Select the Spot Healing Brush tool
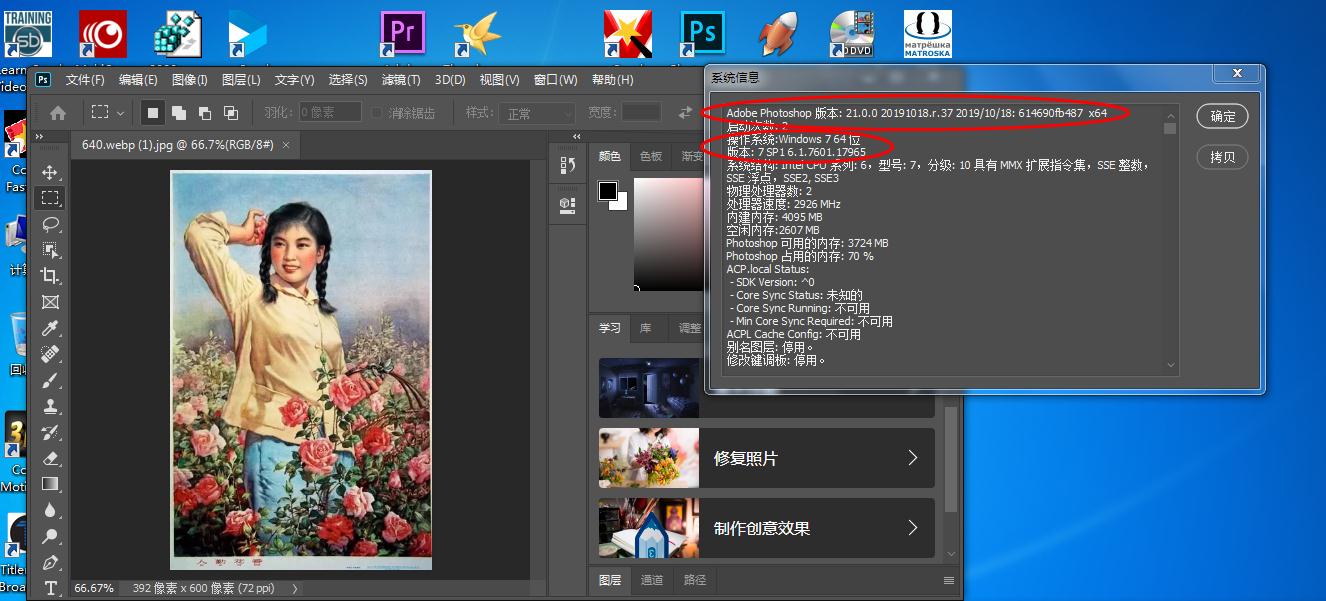Viewport: 1326px width, 601px height. [x=50, y=354]
